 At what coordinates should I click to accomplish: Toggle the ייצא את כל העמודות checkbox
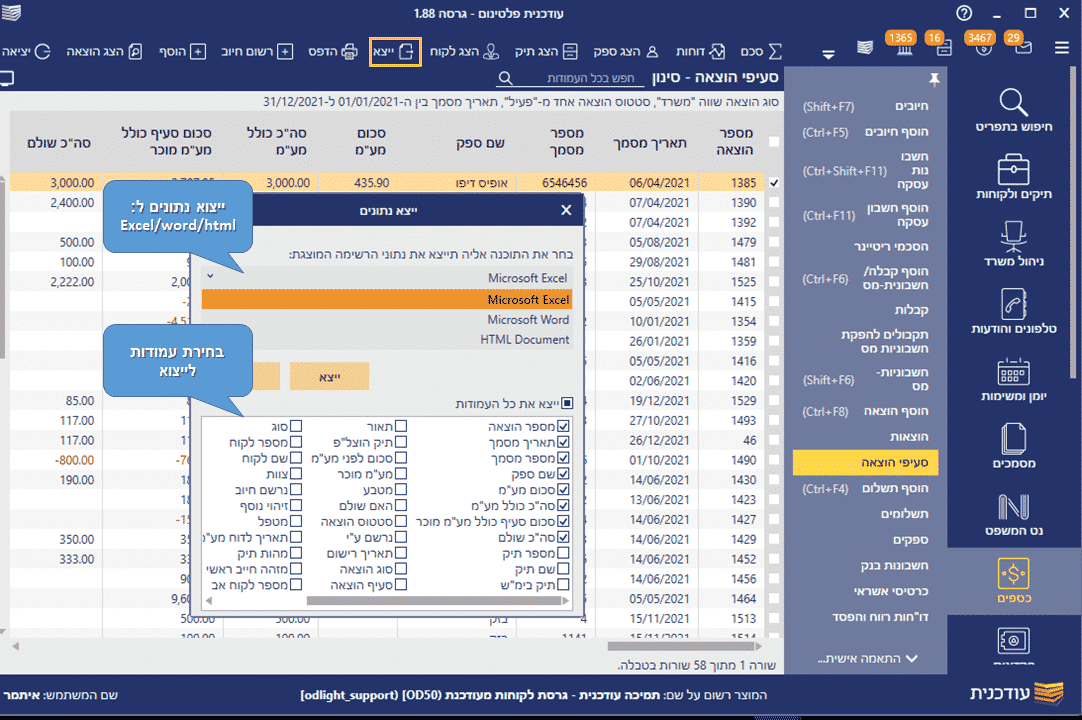tap(567, 403)
